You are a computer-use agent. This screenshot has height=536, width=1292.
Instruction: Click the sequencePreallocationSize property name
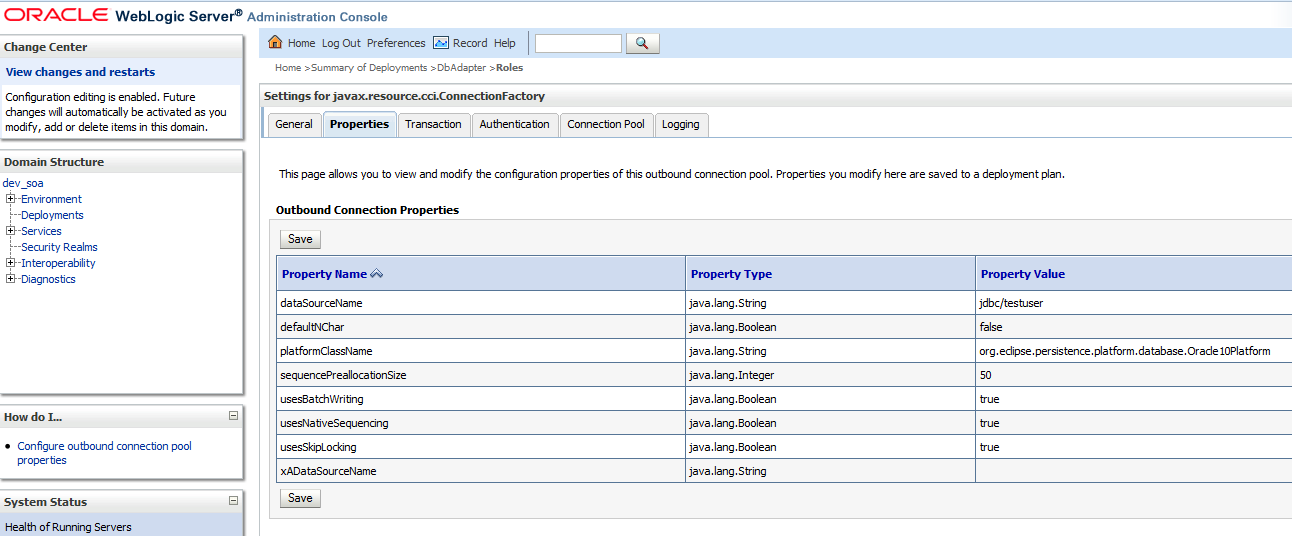tap(343, 375)
